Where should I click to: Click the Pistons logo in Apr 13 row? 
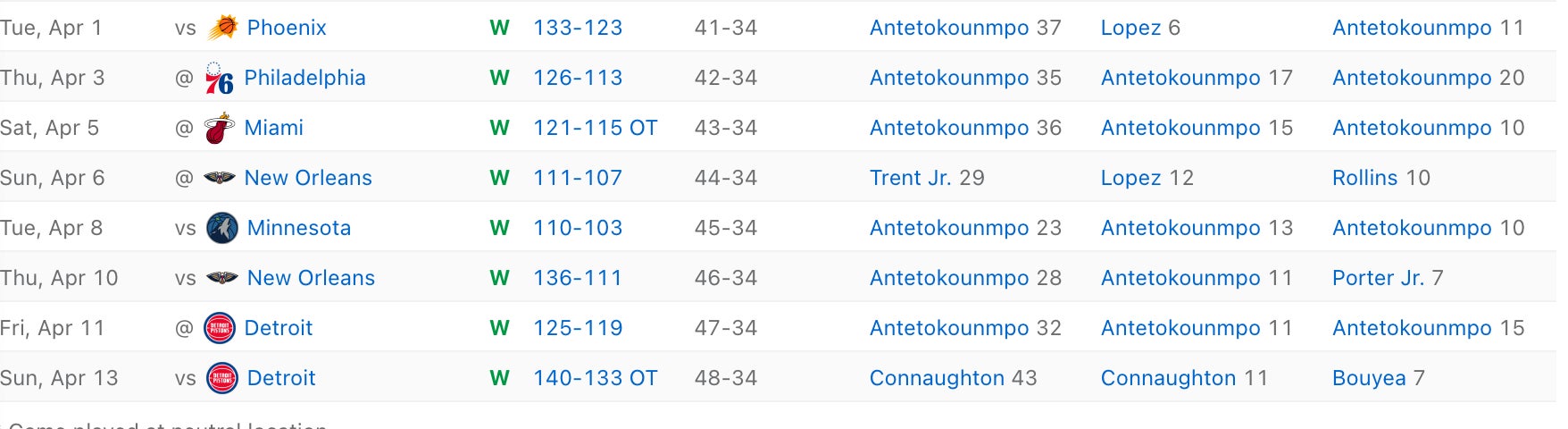coord(221,378)
